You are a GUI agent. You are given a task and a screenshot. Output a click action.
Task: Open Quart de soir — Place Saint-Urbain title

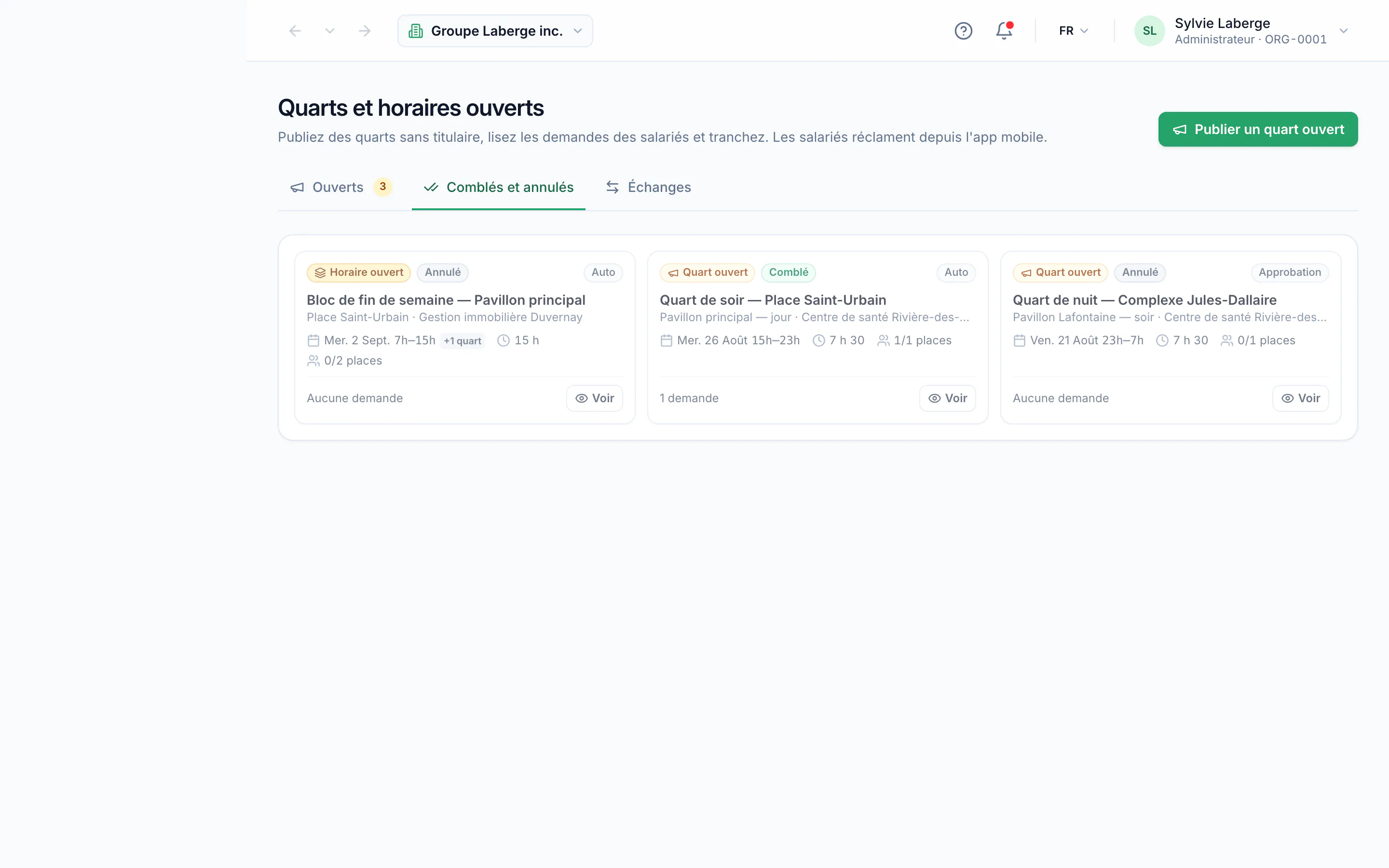coord(773,300)
